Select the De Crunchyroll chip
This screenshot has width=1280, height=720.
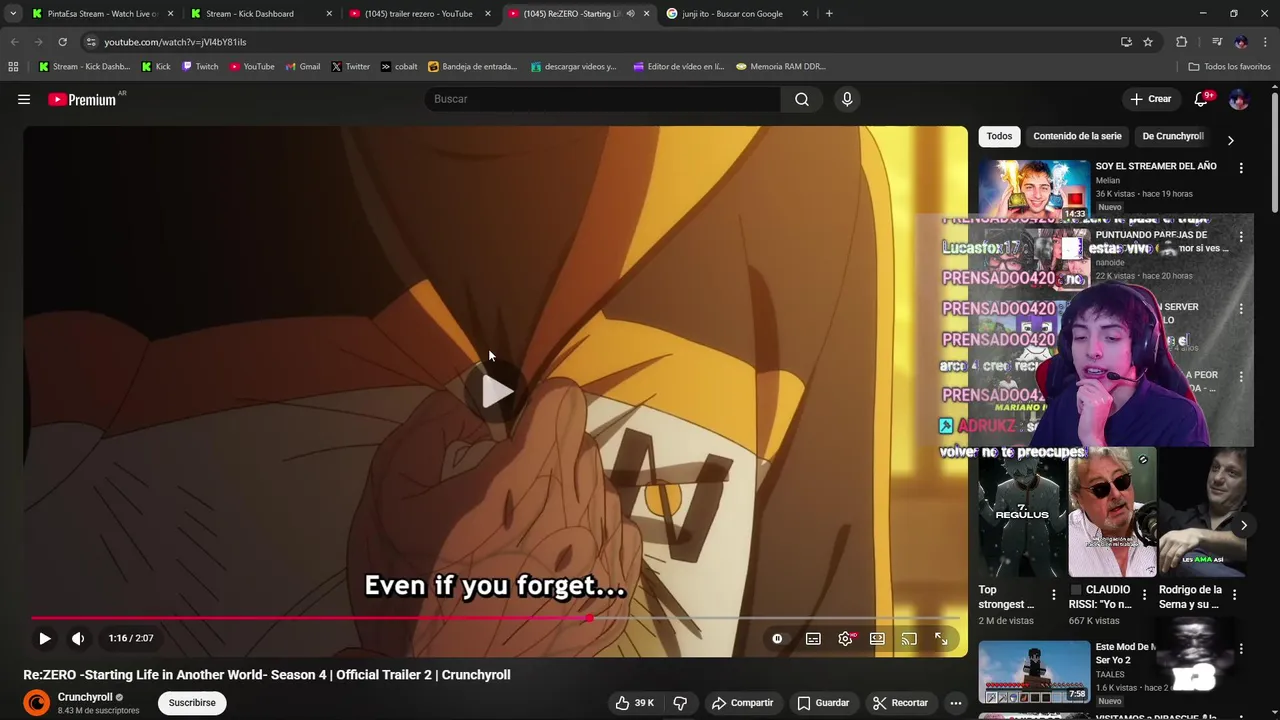1172,136
